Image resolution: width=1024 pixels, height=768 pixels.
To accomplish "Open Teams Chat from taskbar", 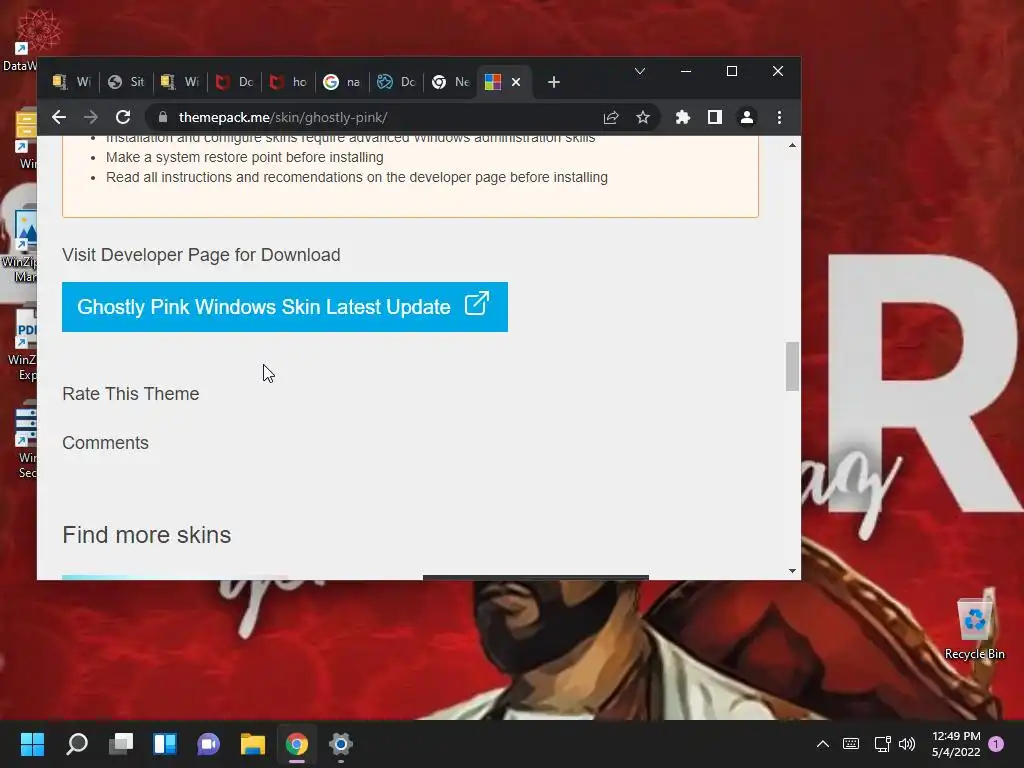I will [x=208, y=744].
